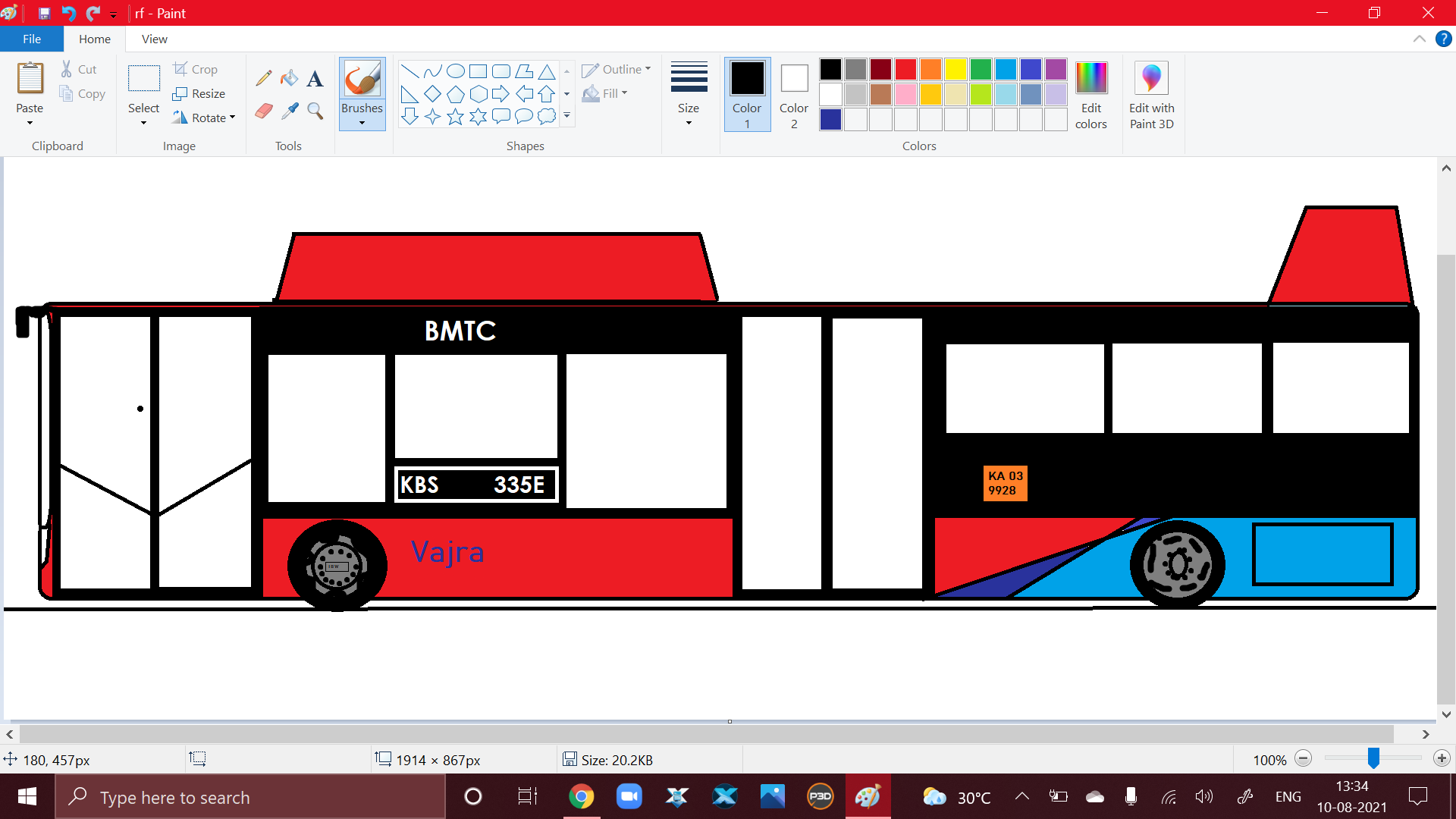Choose the Rectangle shape
This screenshot has width=1456, height=819.
click(x=478, y=71)
